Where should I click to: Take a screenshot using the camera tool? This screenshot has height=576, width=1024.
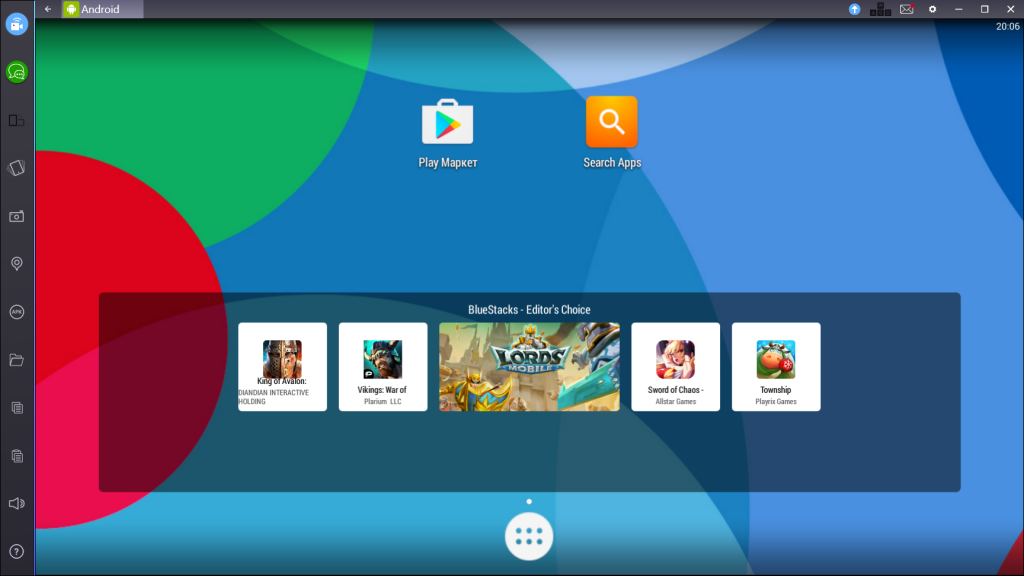click(x=15, y=214)
